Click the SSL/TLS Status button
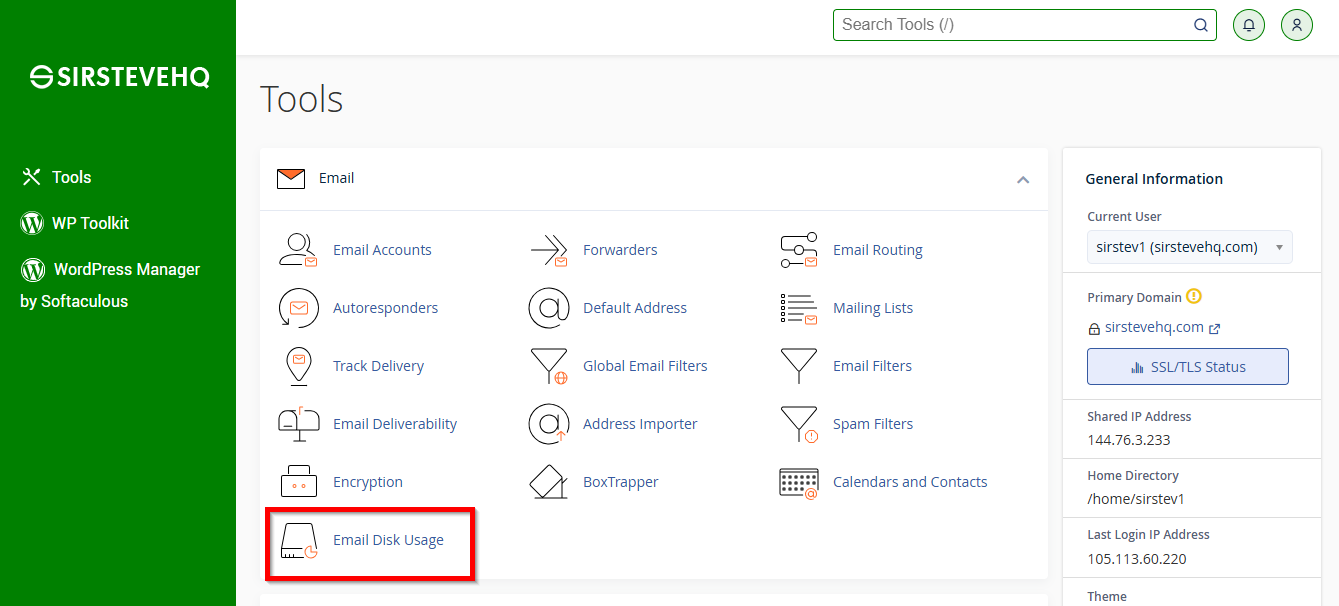The height and width of the screenshot is (606, 1339). click(1188, 367)
